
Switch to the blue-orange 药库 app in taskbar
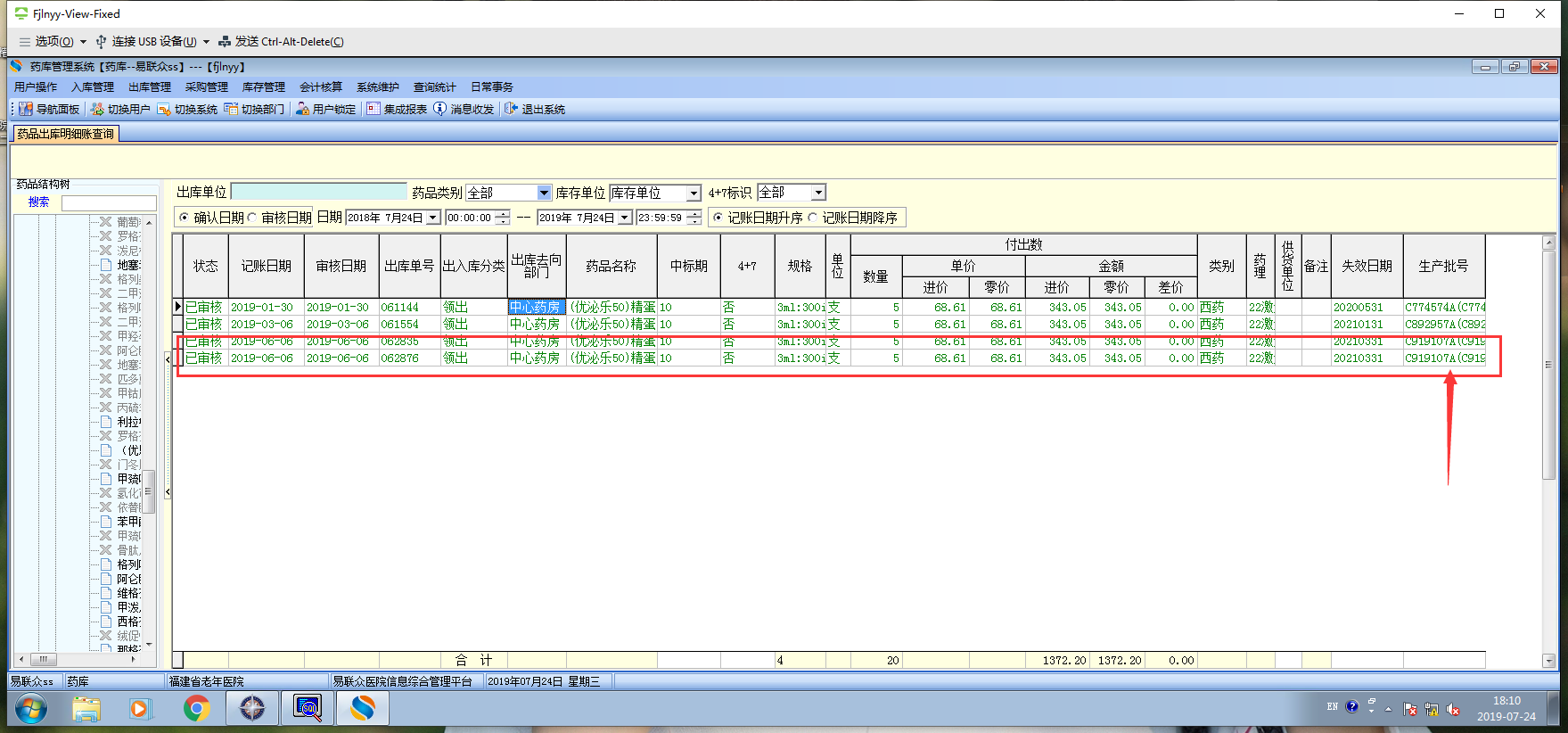363,709
